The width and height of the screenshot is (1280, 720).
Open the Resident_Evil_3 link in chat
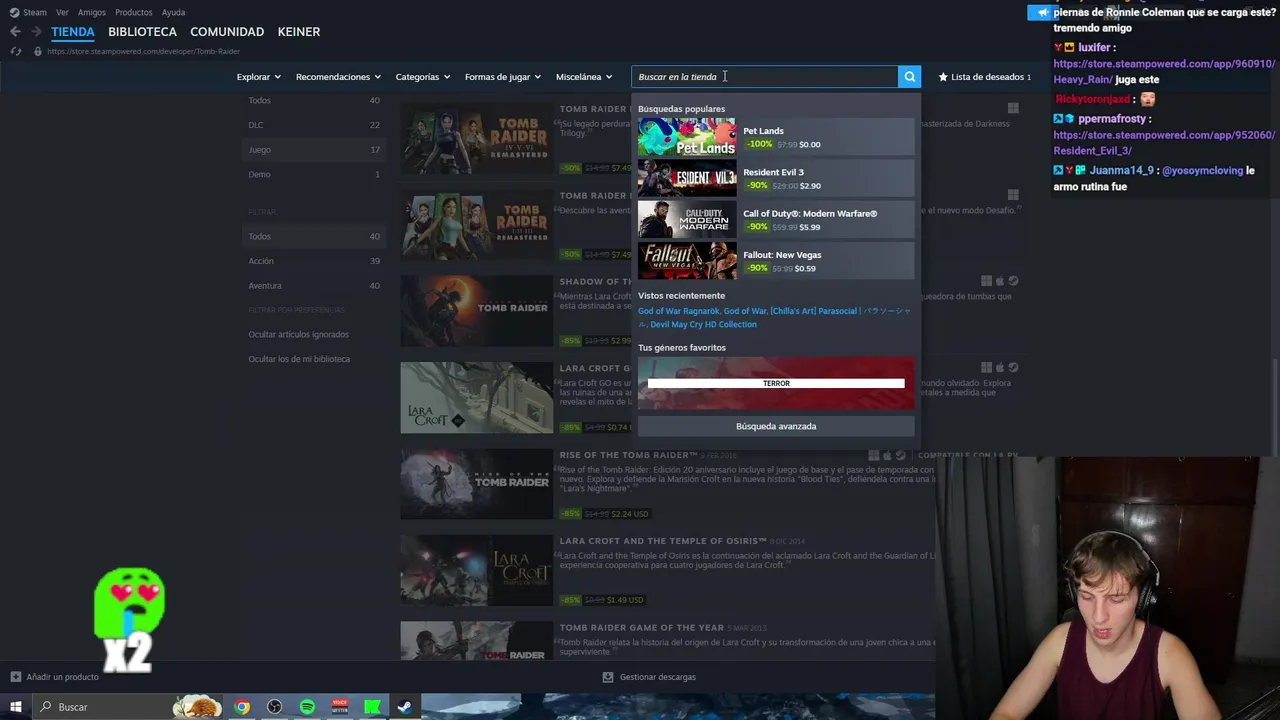1164,143
